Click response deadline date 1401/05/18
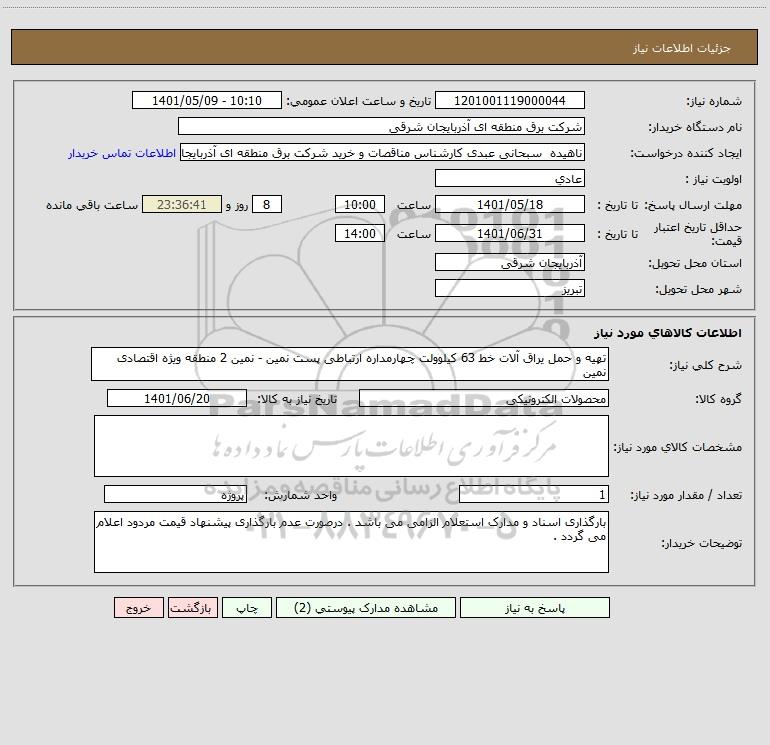The image size is (770, 745). click(x=510, y=205)
